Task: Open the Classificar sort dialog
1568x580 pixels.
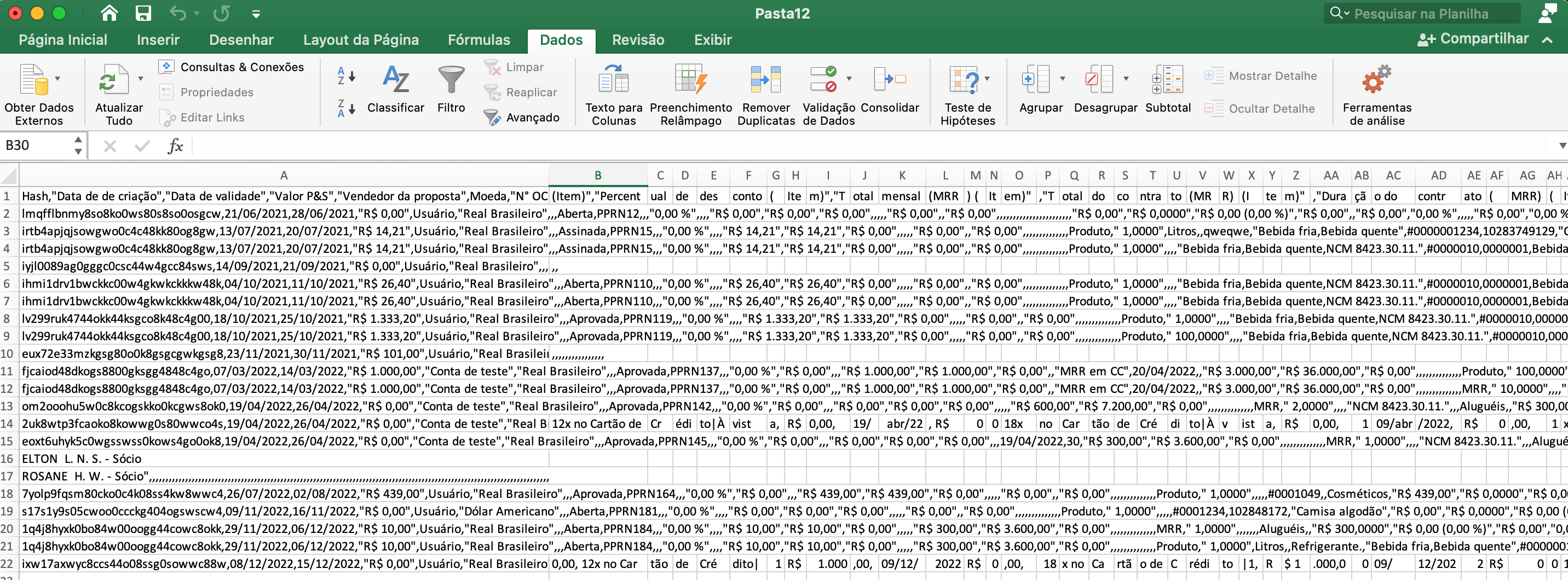Action: click(396, 81)
